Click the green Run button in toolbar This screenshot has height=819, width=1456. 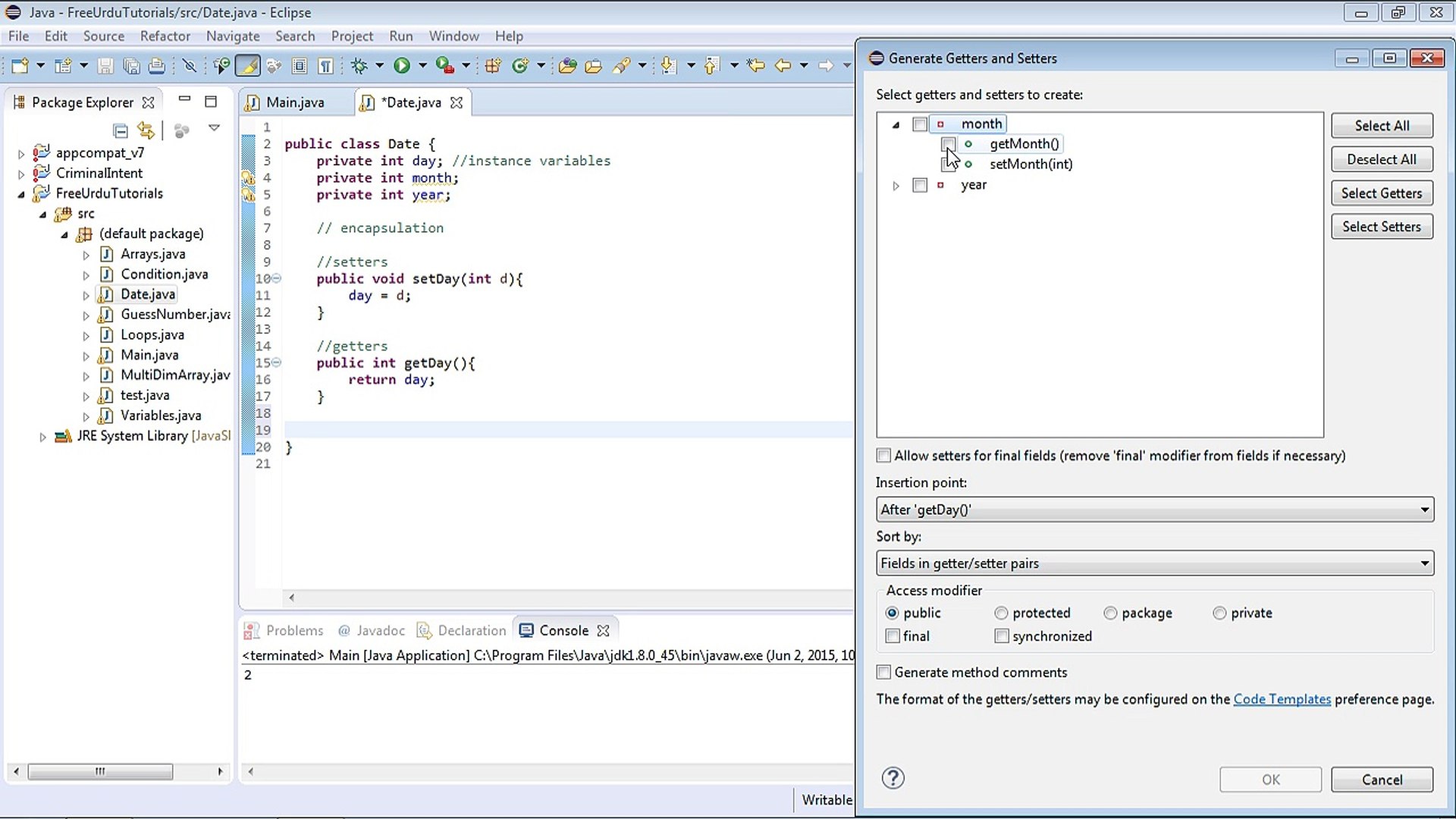(x=401, y=66)
